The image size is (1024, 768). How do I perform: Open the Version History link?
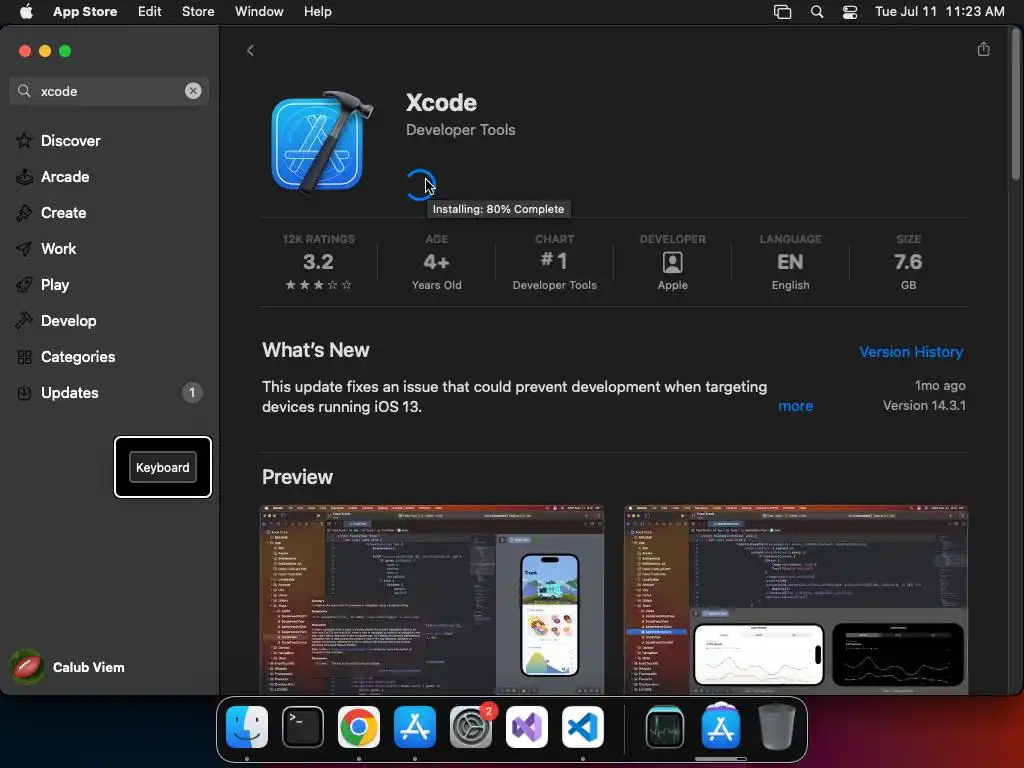(911, 351)
